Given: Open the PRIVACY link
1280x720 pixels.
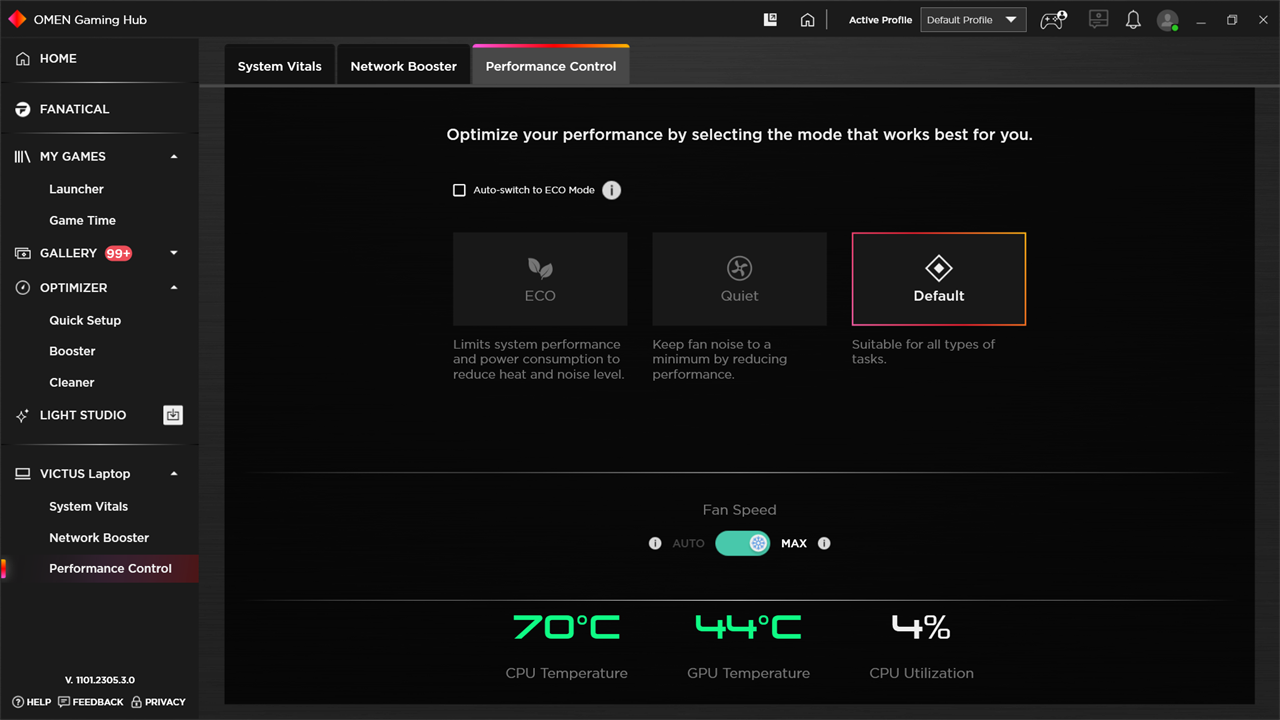Looking at the screenshot, I should pos(158,702).
